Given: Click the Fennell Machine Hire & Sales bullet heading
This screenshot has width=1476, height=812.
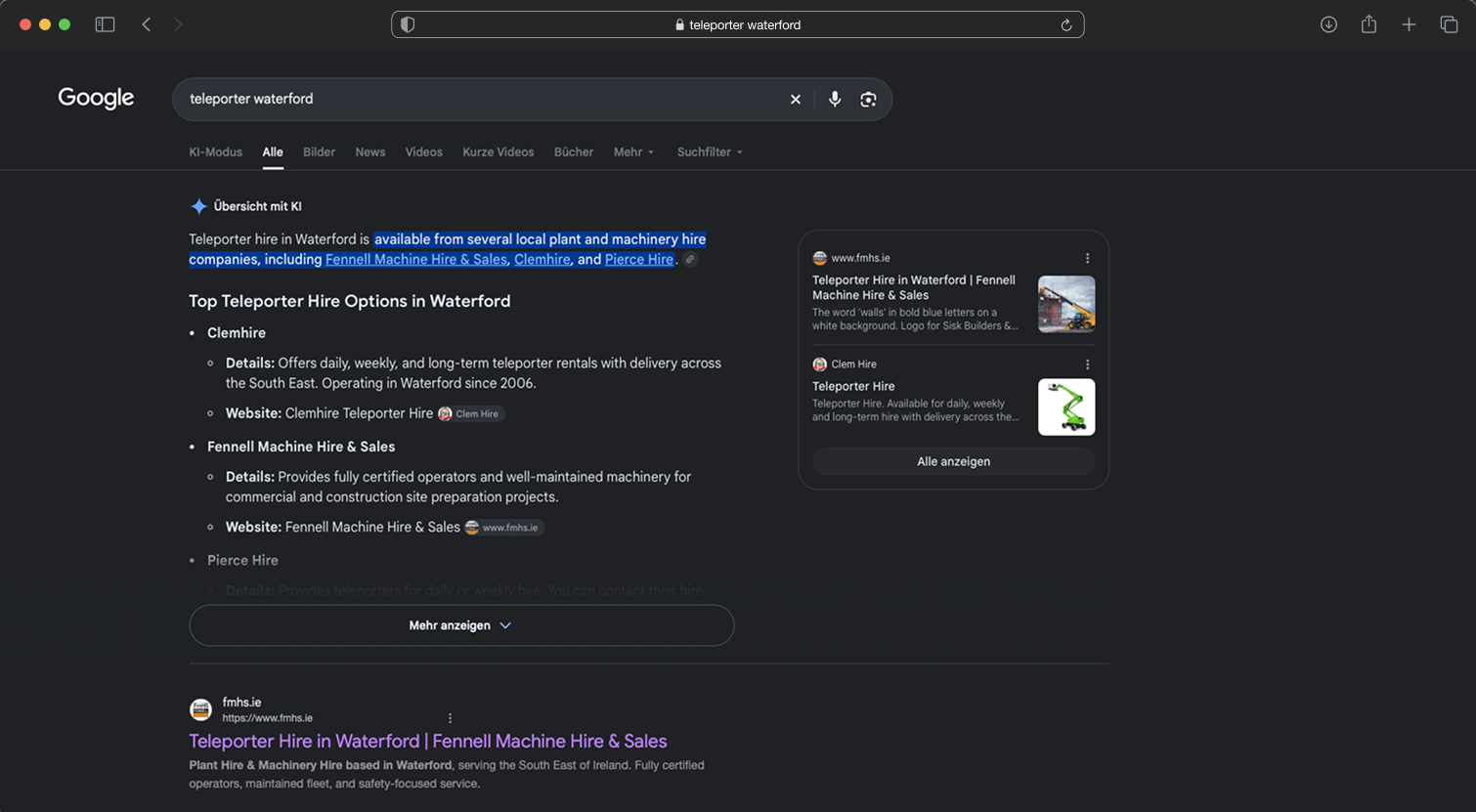Looking at the screenshot, I should tap(301, 447).
